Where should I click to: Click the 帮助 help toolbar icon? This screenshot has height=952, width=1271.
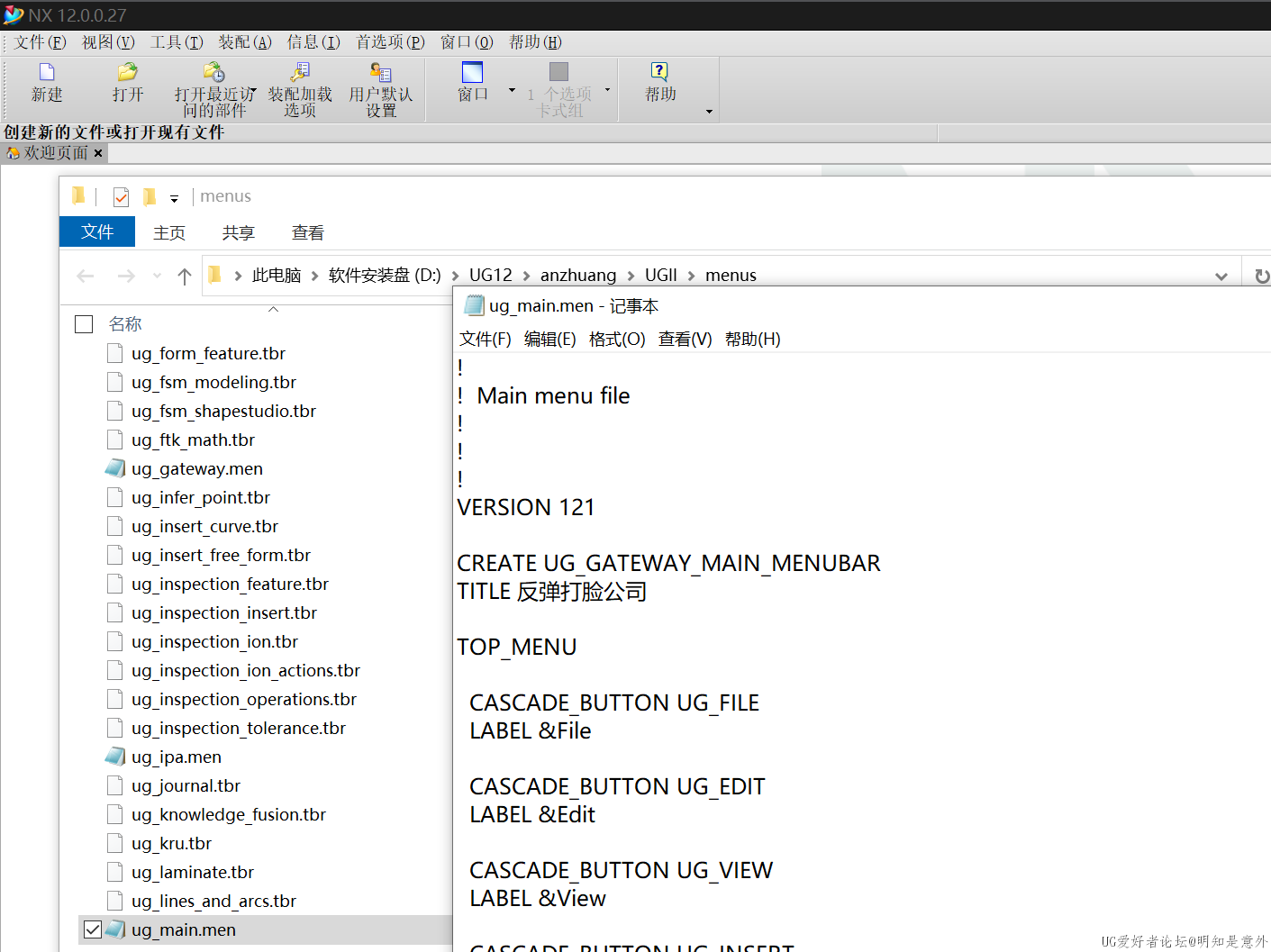[x=659, y=72]
